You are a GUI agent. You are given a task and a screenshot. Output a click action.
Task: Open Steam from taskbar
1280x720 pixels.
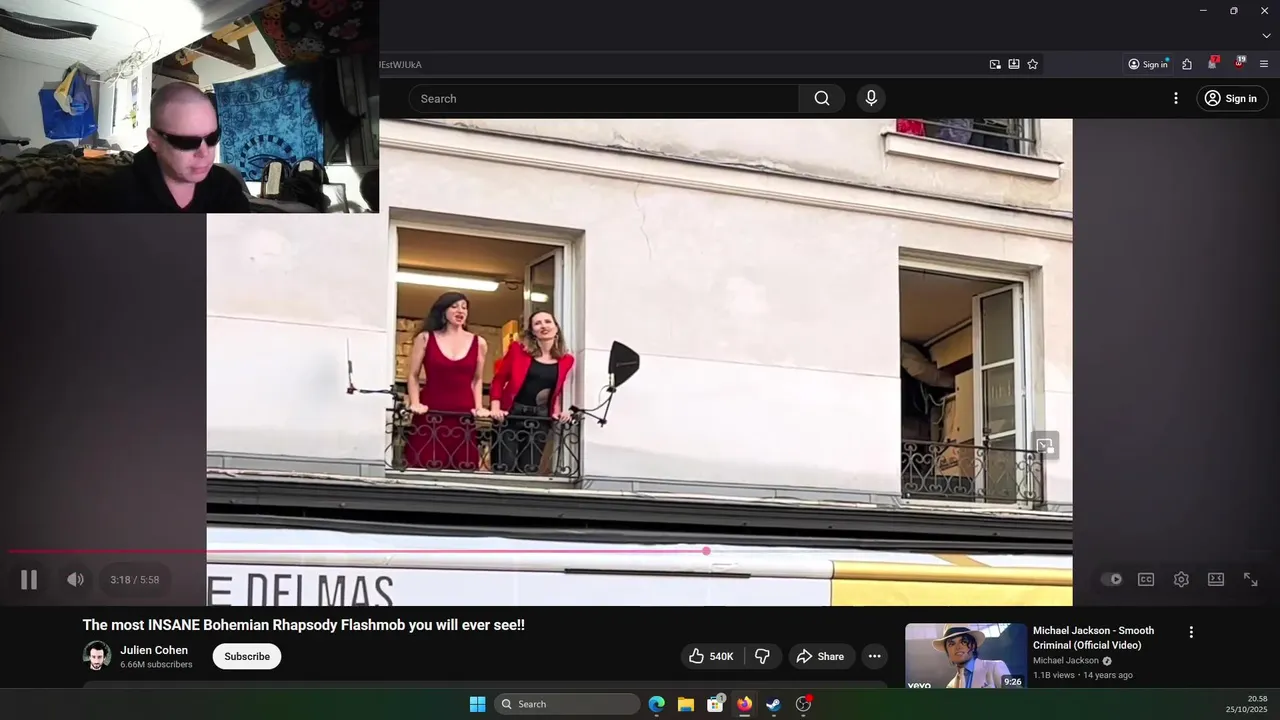773,704
